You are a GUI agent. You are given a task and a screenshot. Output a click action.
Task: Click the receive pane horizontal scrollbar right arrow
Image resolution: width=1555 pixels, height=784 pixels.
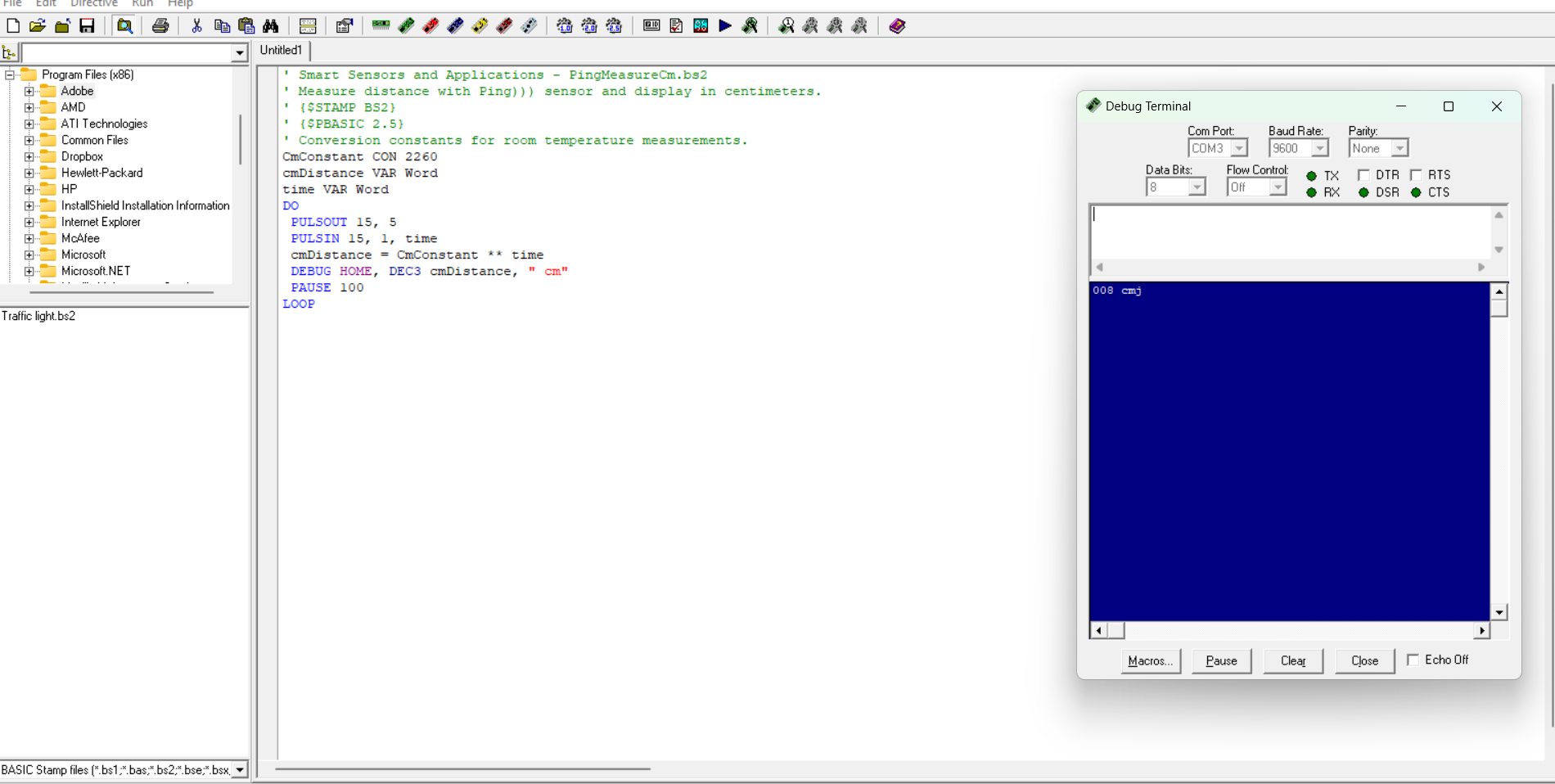[1482, 630]
